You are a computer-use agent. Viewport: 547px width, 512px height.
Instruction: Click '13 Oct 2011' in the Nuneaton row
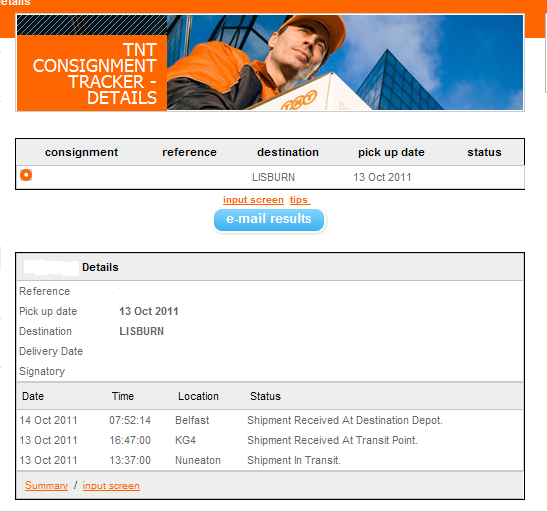(x=48, y=460)
